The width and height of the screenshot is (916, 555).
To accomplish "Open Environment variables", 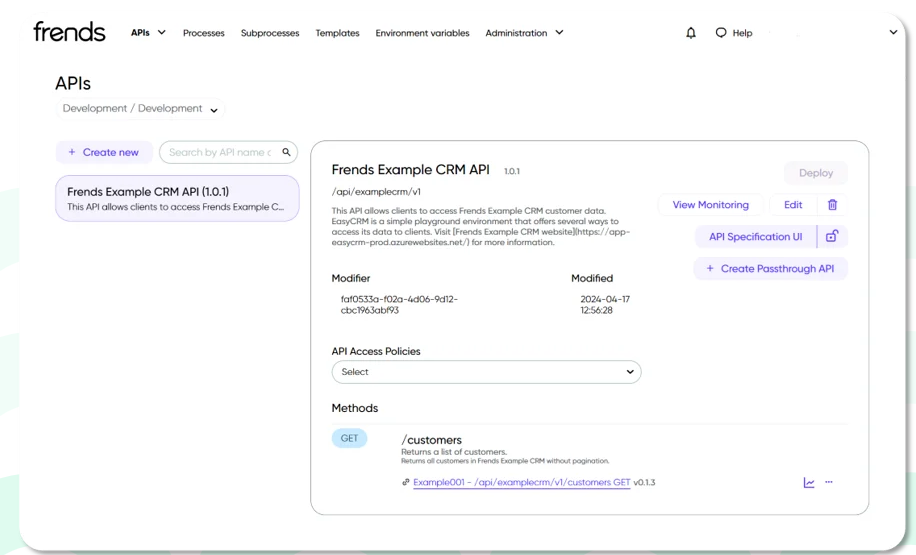I will (422, 33).
